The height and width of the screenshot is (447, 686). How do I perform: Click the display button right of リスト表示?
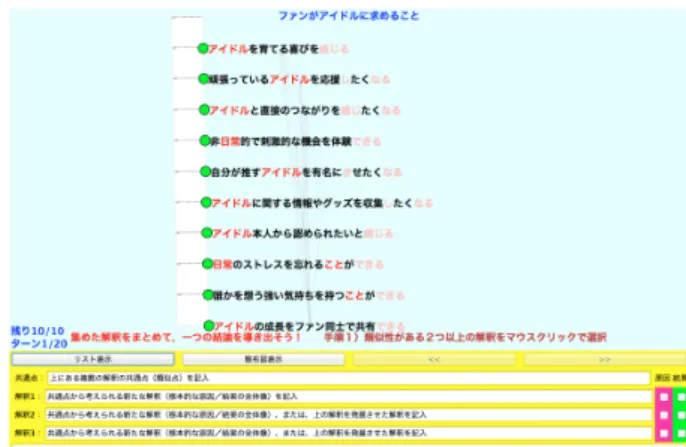[263, 360]
